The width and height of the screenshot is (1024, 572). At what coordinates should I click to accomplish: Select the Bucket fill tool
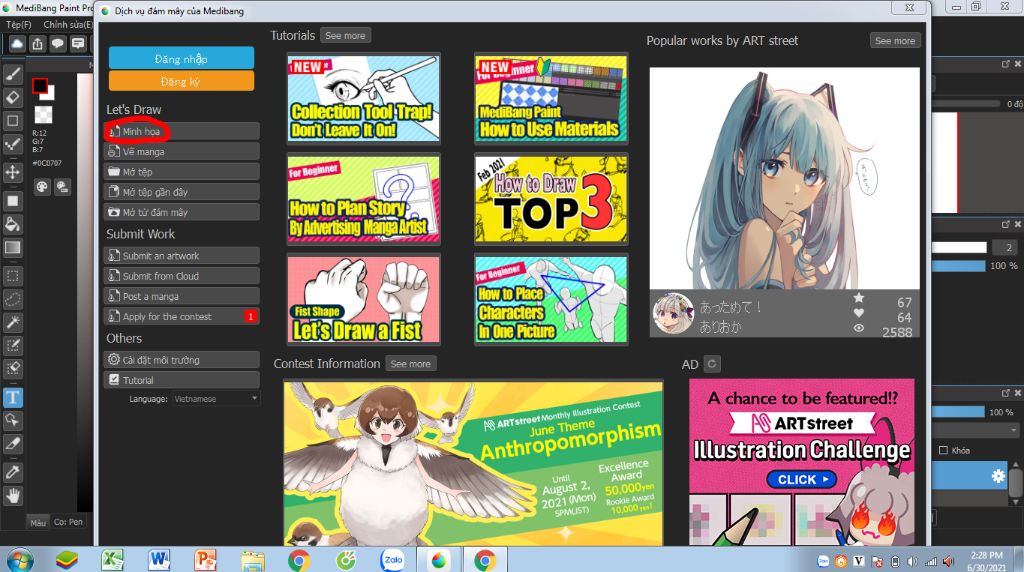12,225
